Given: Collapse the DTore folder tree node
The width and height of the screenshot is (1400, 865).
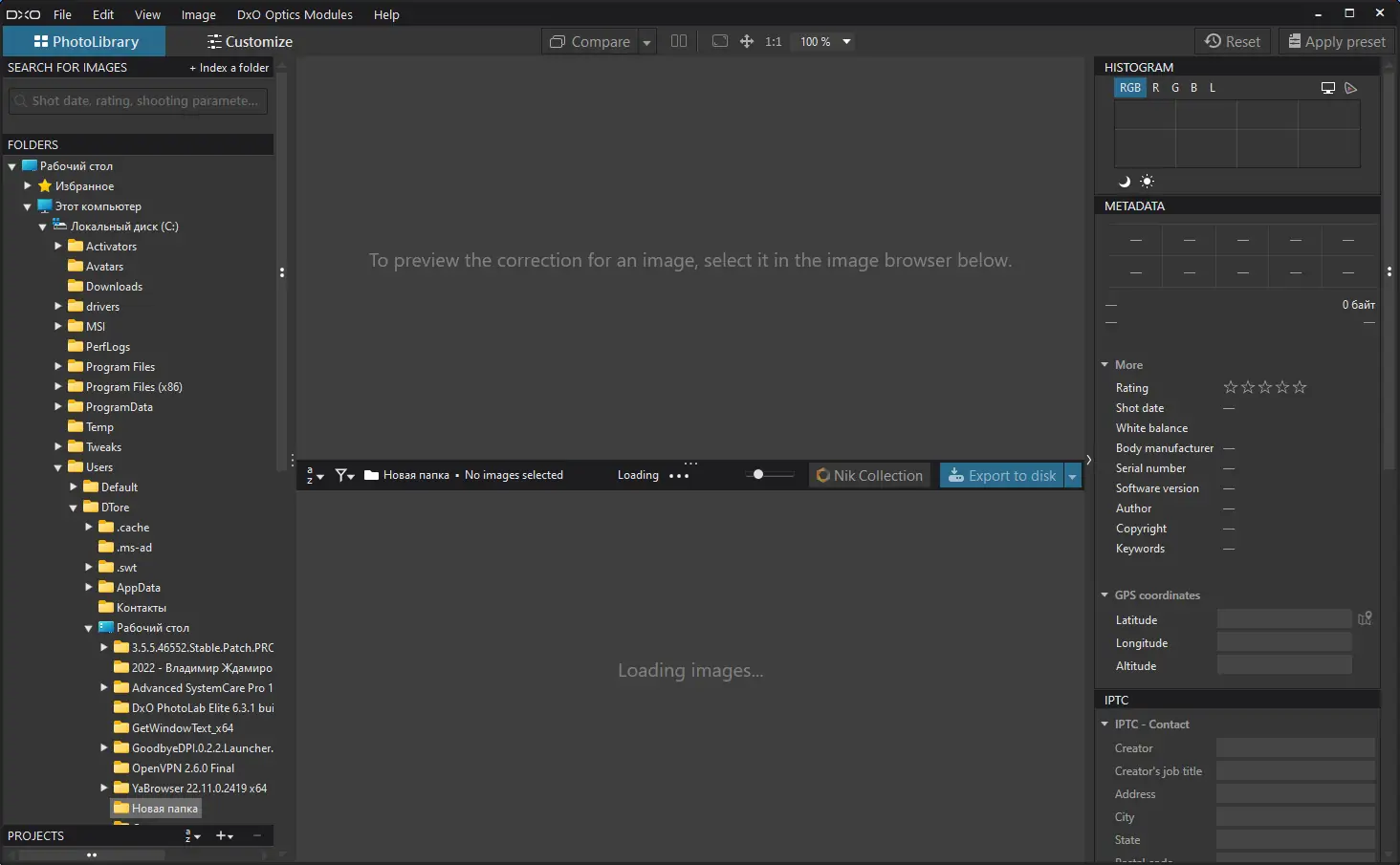Looking at the screenshot, I should click(x=74, y=508).
